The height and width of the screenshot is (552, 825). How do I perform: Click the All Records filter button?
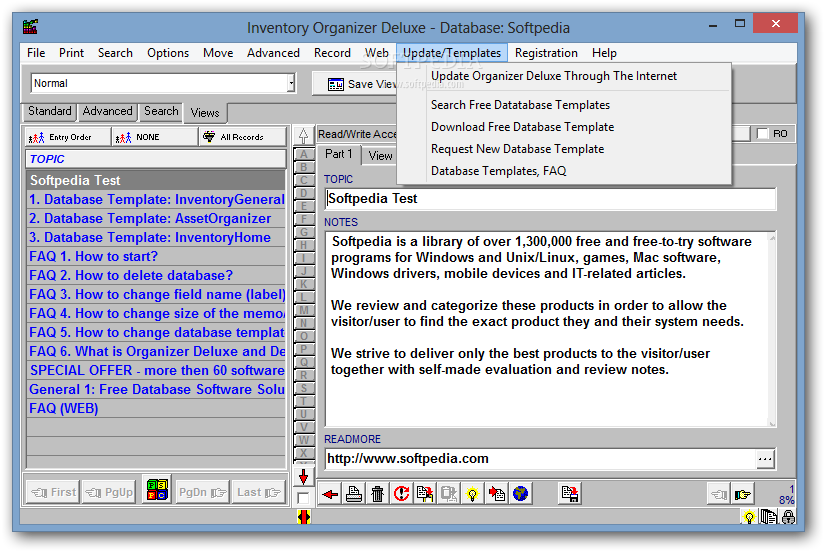[243, 137]
